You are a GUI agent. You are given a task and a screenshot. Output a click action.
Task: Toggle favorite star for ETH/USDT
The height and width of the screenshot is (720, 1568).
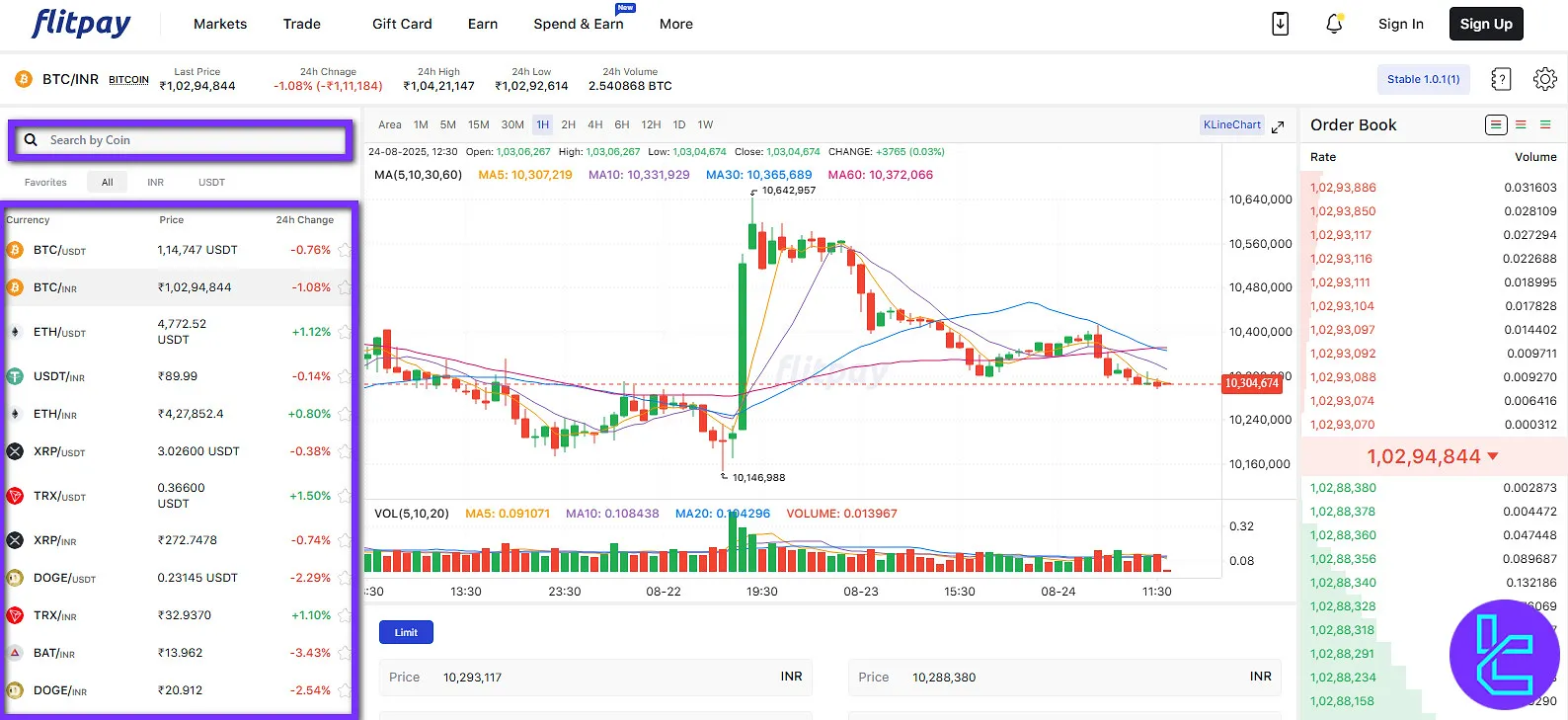[x=344, y=332]
